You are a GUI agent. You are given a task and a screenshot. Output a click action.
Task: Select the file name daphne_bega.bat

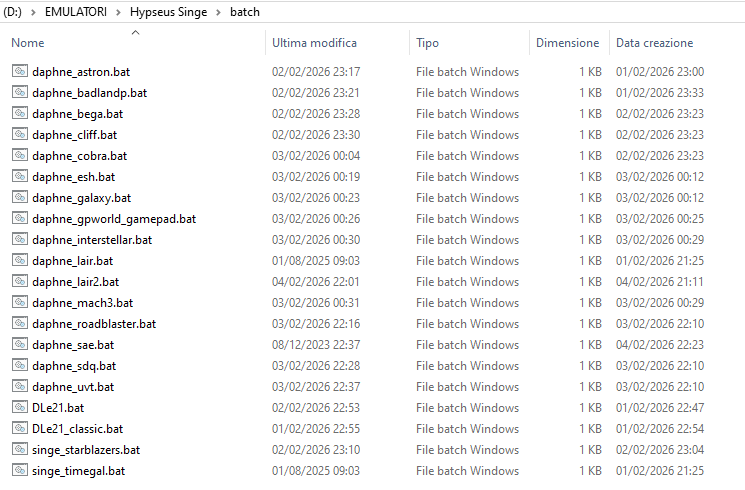click(77, 114)
